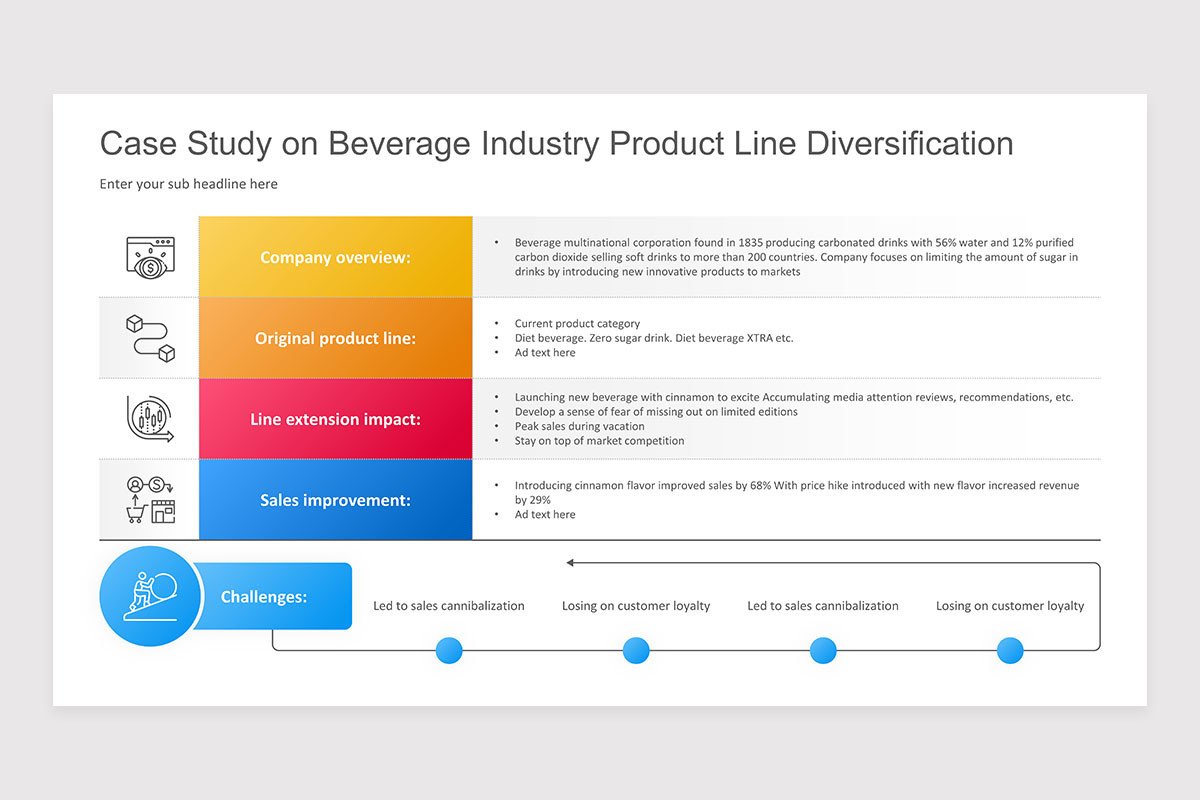Click the candlestick chart line extension icon
The height and width of the screenshot is (800, 1200).
150,419
